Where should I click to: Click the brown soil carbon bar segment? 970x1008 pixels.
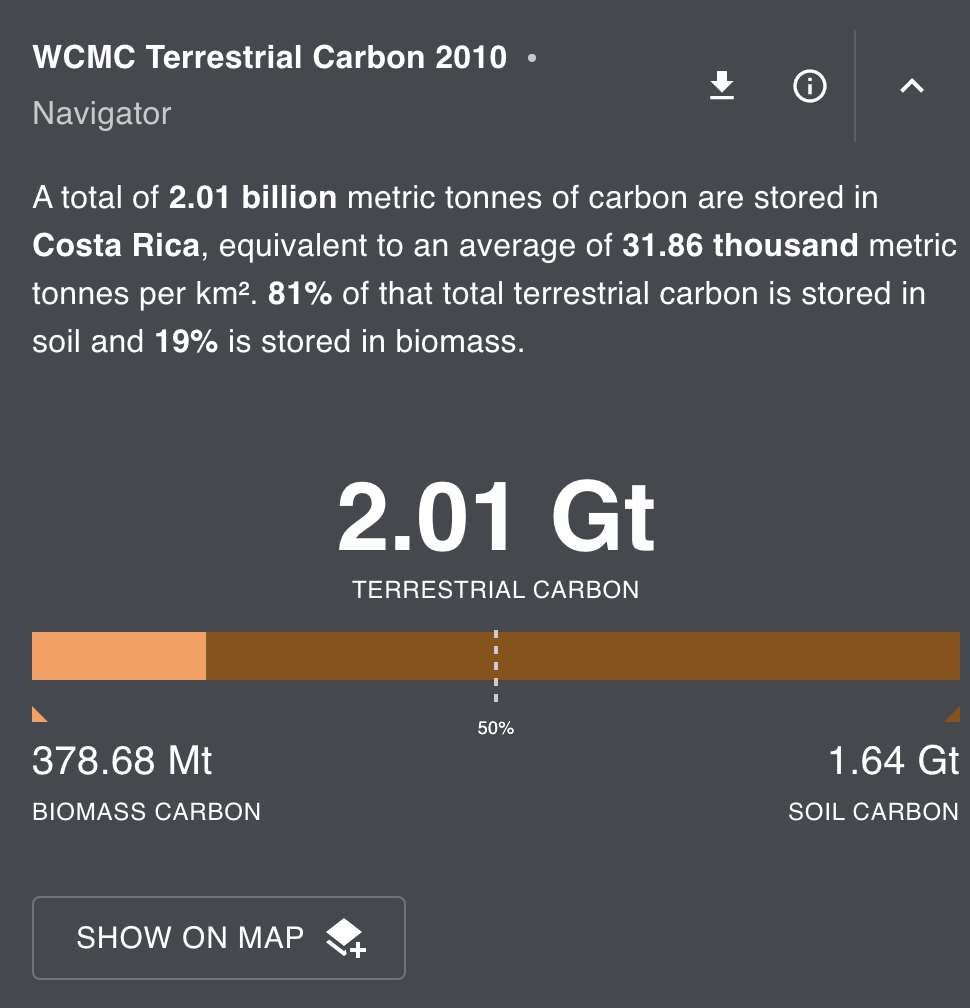700,656
